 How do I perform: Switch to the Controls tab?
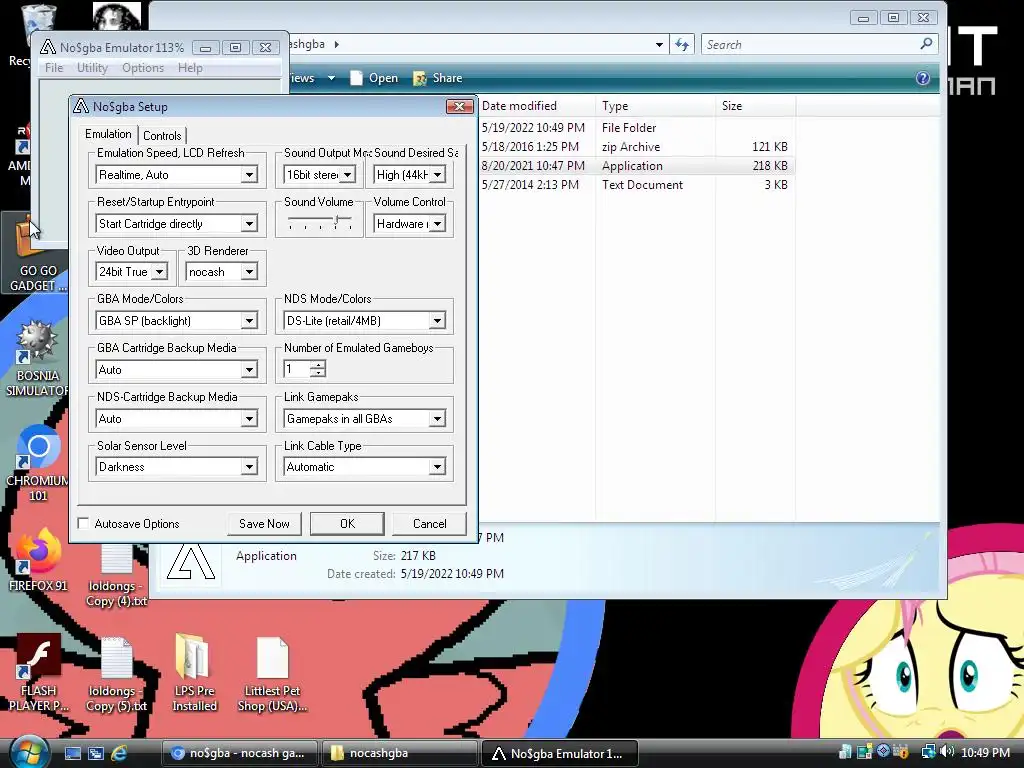coord(162,135)
